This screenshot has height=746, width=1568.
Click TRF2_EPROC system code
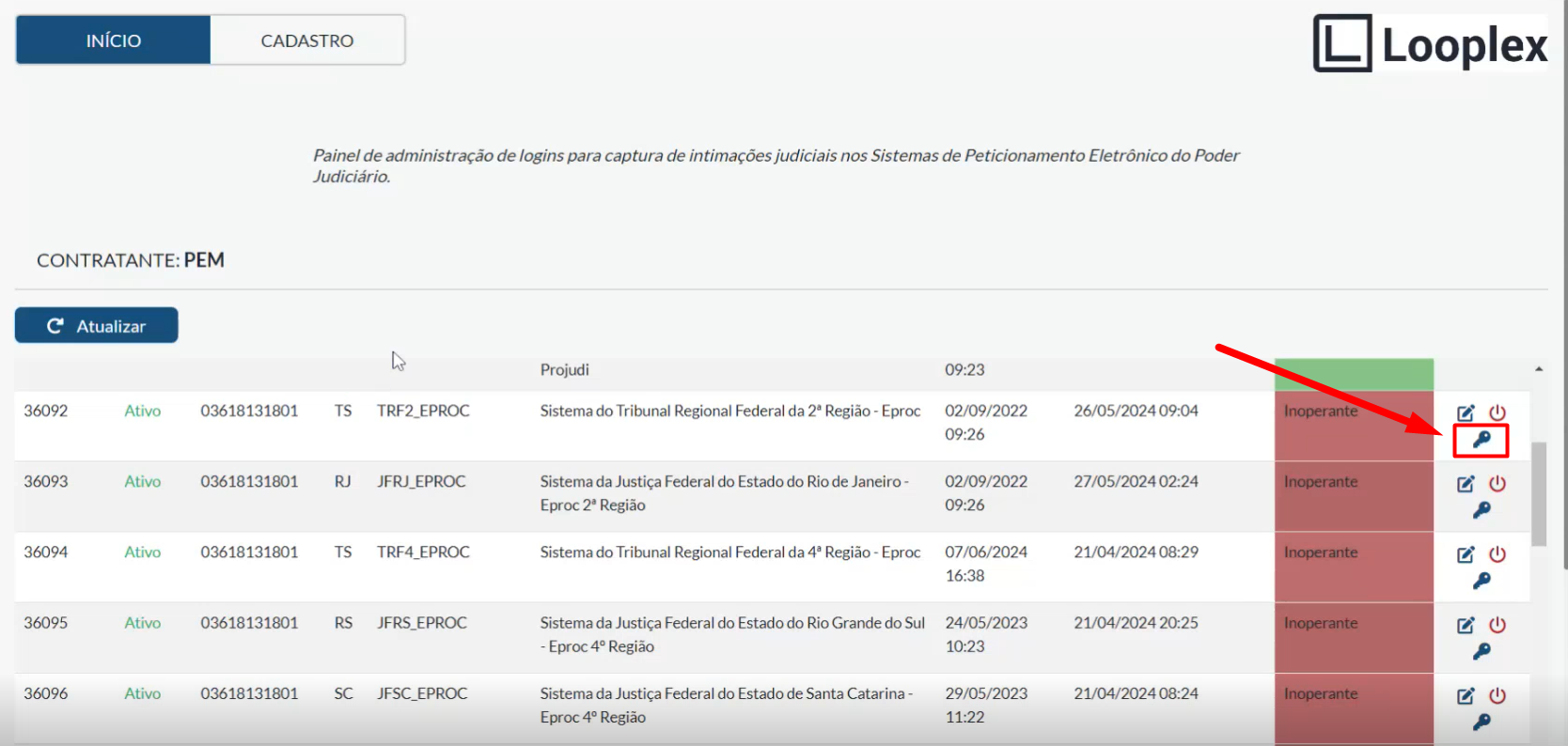click(x=423, y=411)
